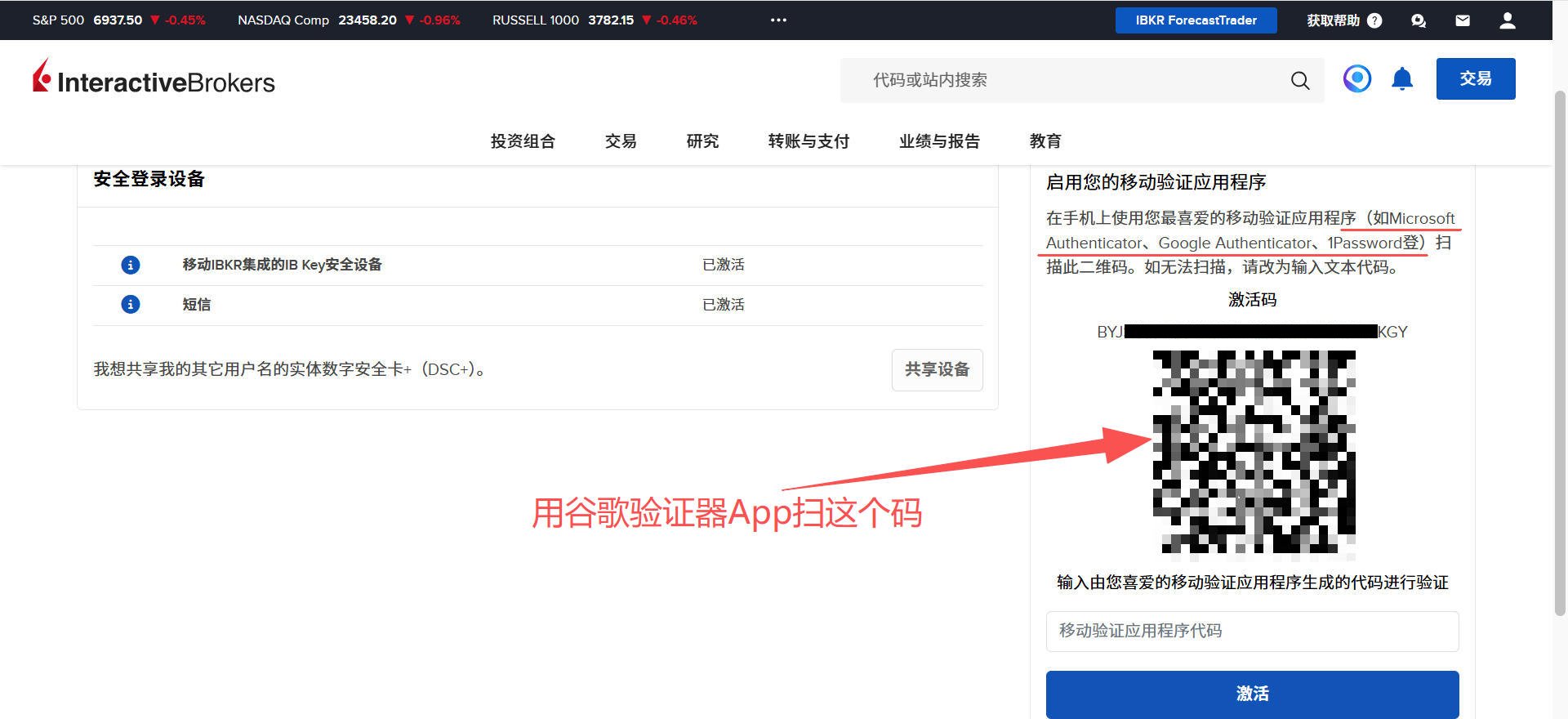Click info icon beside IB Key安全设备
Viewport: 1568px width, 719px height.
click(x=131, y=265)
